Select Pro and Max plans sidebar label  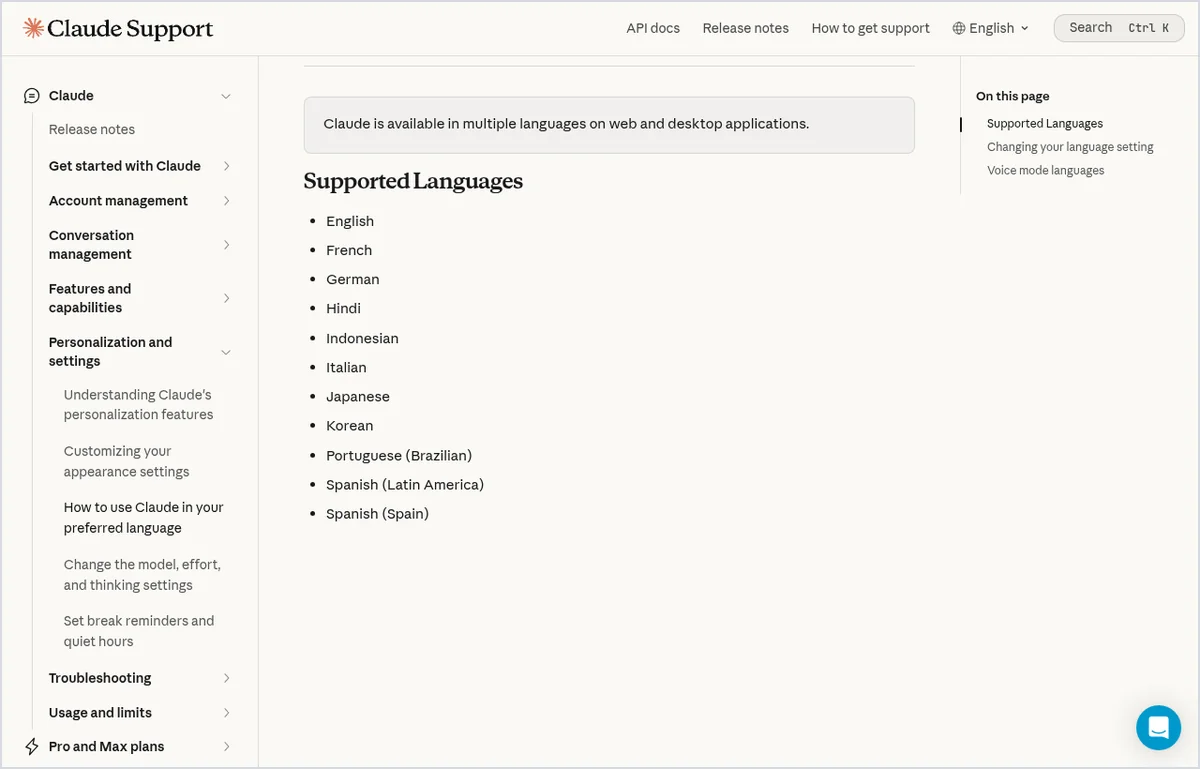pyautogui.click(x=106, y=747)
